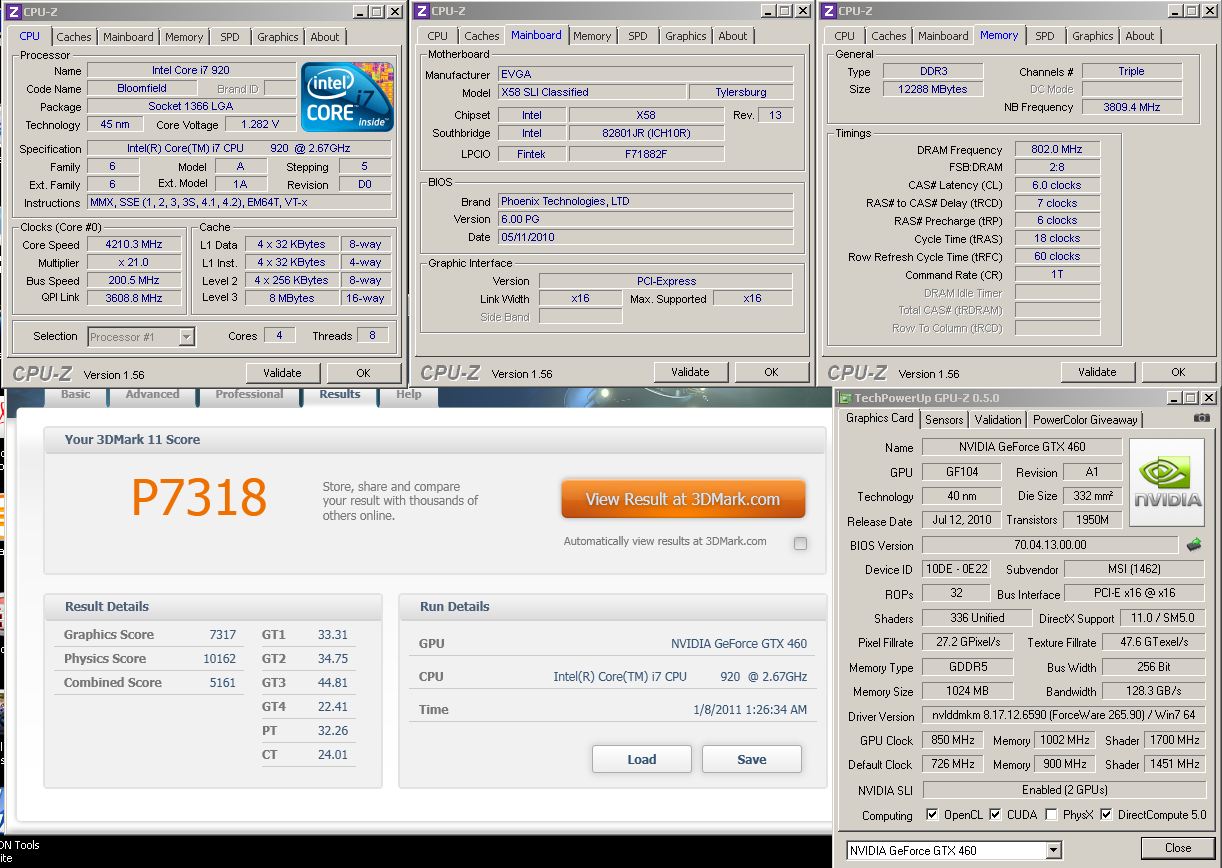Click the Intel Core i7 logo image
Image resolution: width=1222 pixels, height=868 pixels.
(x=348, y=97)
